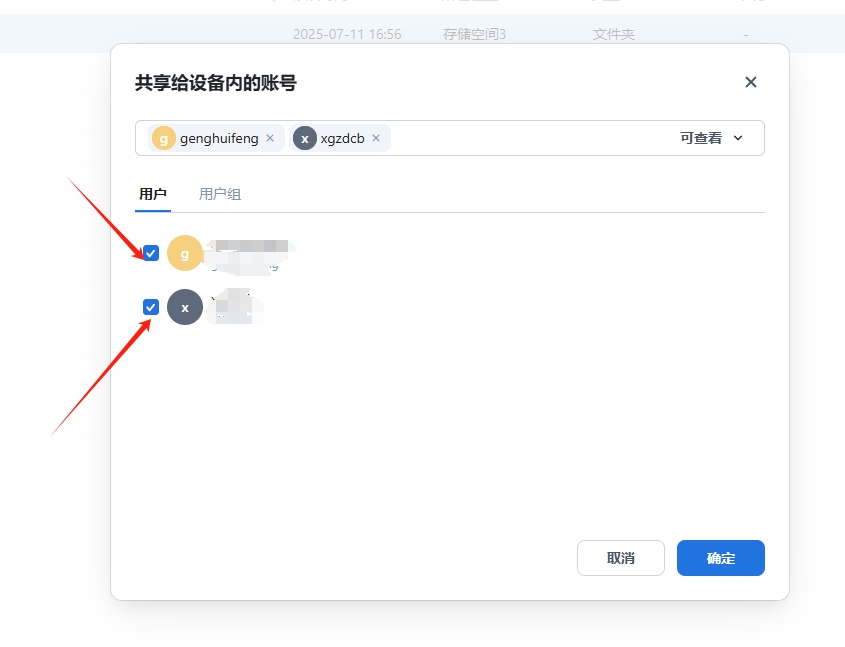Remove the genghuifeng tag
Viewport: 845px width, 647px height.
pyautogui.click(x=270, y=138)
